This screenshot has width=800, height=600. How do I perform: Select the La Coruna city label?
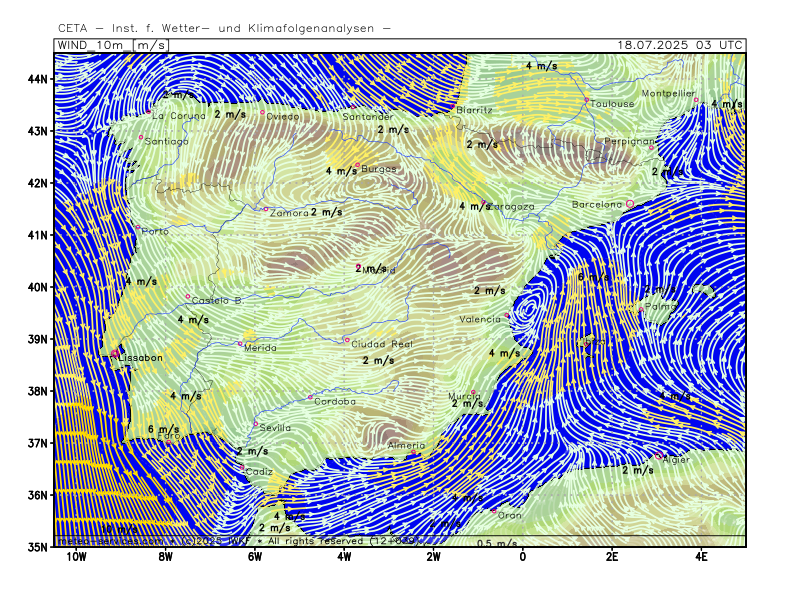click(x=179, y=116)
